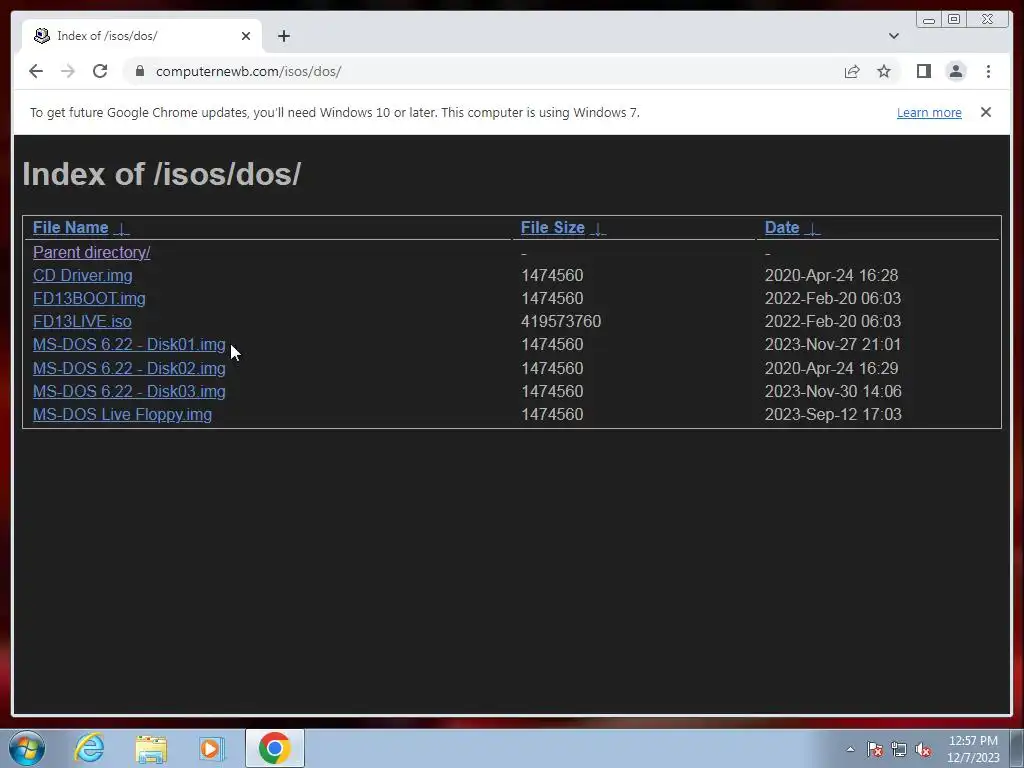The height and width of the screenshot is (768, 1024).
Task: Download MS-DOS 6.22 - Disk01.img
Action: (x=129, y=344)
